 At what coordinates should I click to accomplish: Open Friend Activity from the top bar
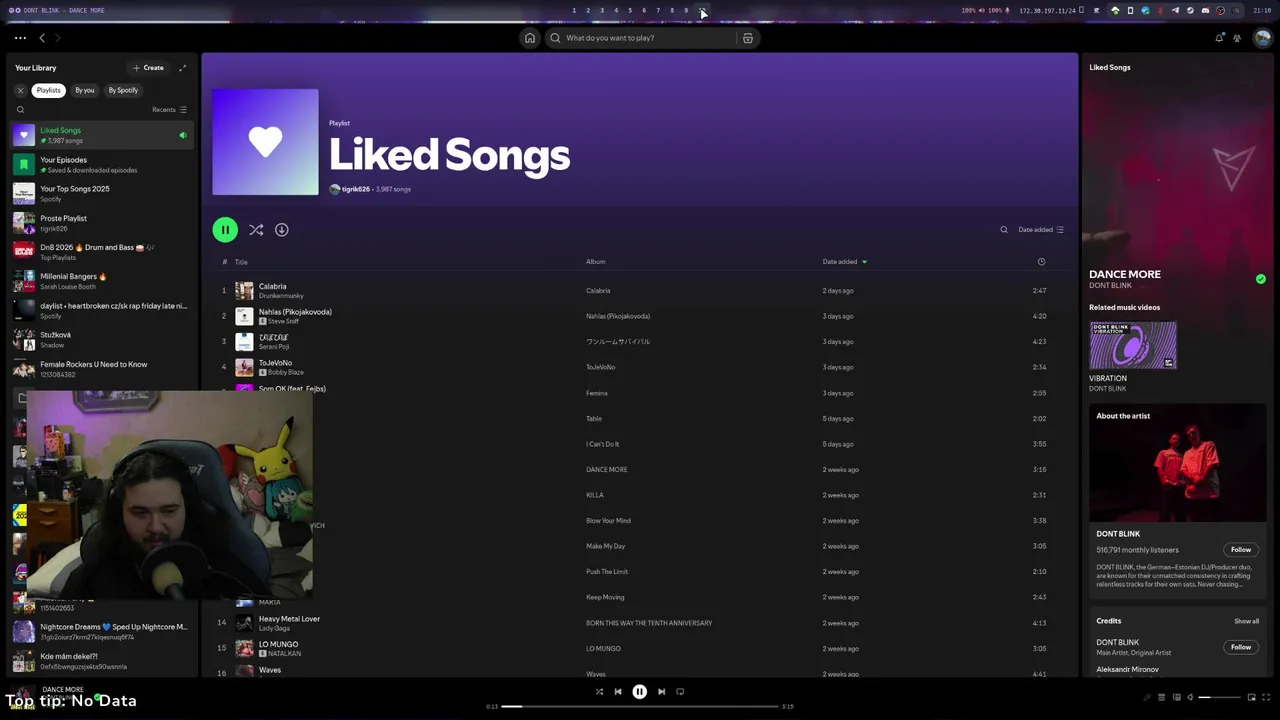pos(1237,38)
